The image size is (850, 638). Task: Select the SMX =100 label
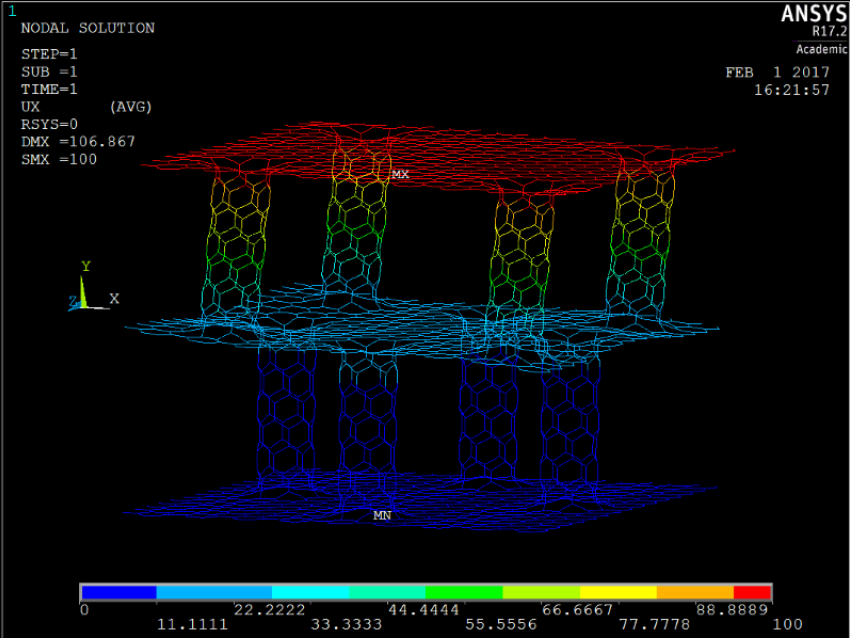tap(59, 159)
